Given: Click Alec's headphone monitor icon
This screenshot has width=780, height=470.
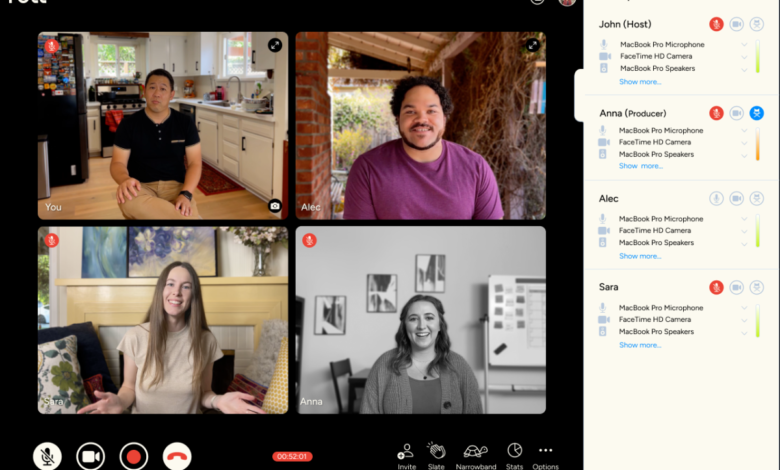Looking at the screenshot, I should [x=757, y=198].
